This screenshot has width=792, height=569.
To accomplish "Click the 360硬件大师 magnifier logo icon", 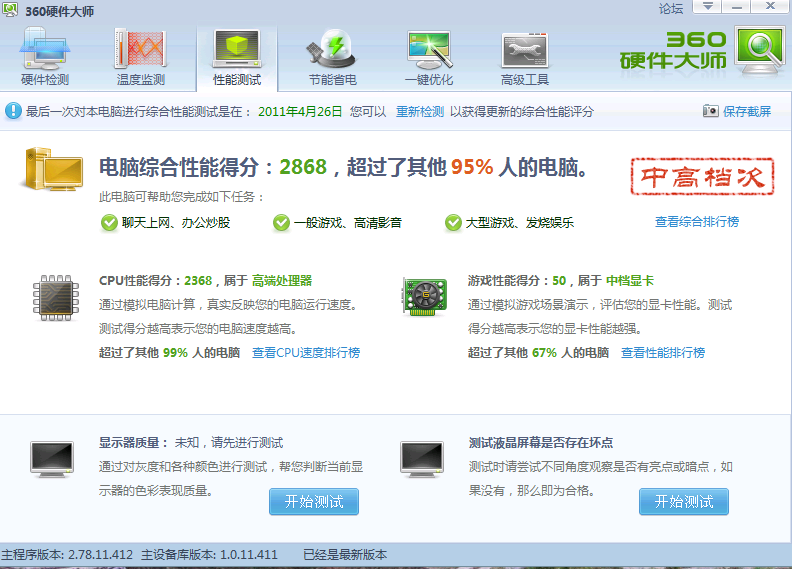I will [759, 50].
